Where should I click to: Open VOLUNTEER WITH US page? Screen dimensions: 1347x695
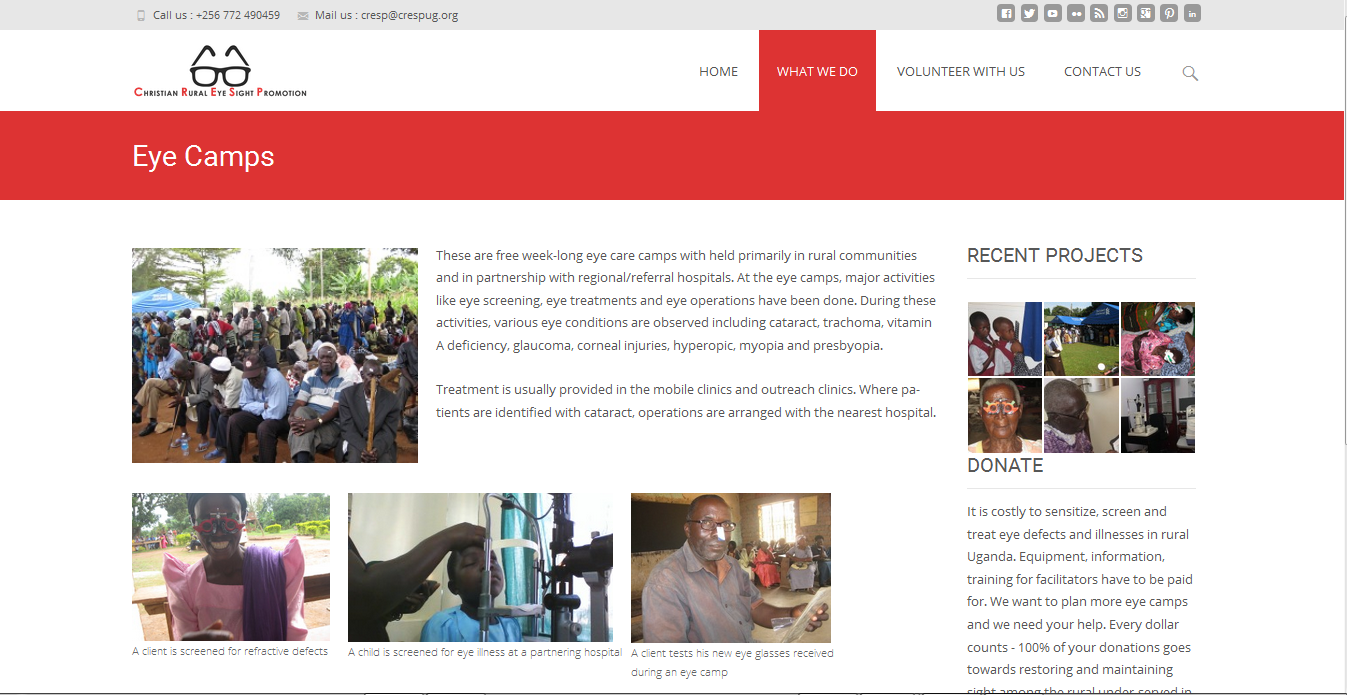[961, 71]
